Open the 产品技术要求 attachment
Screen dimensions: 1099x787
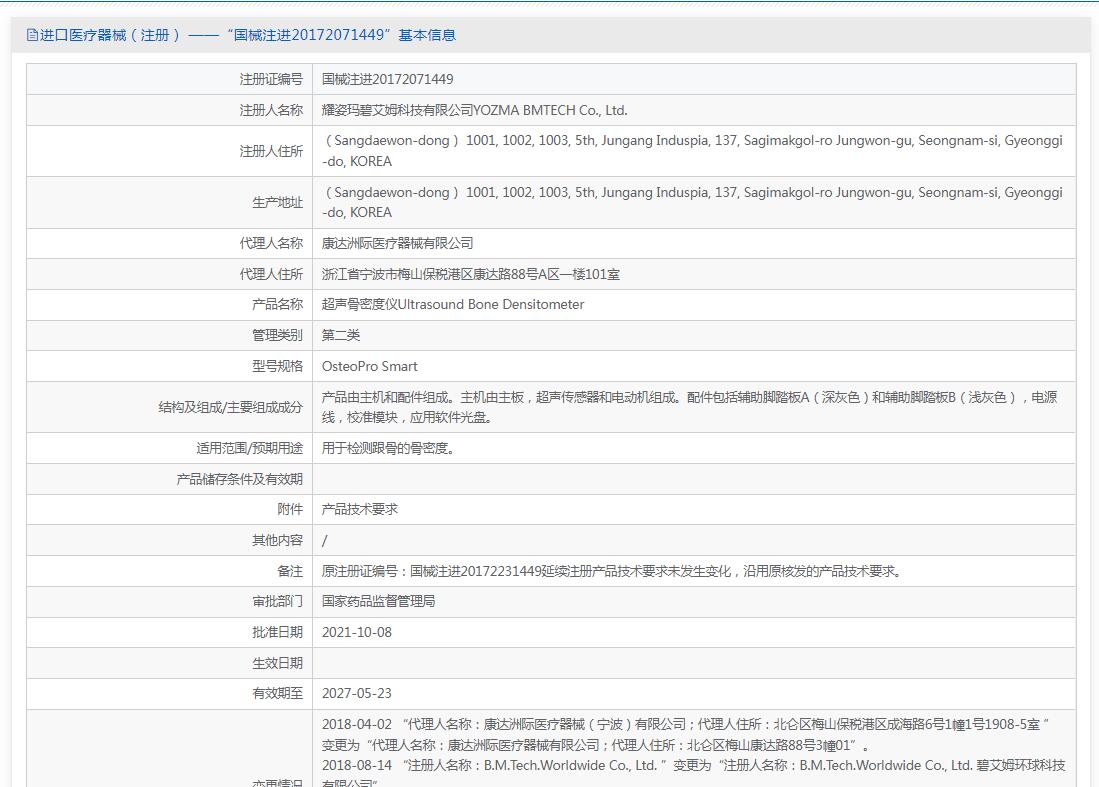(359, 510)
